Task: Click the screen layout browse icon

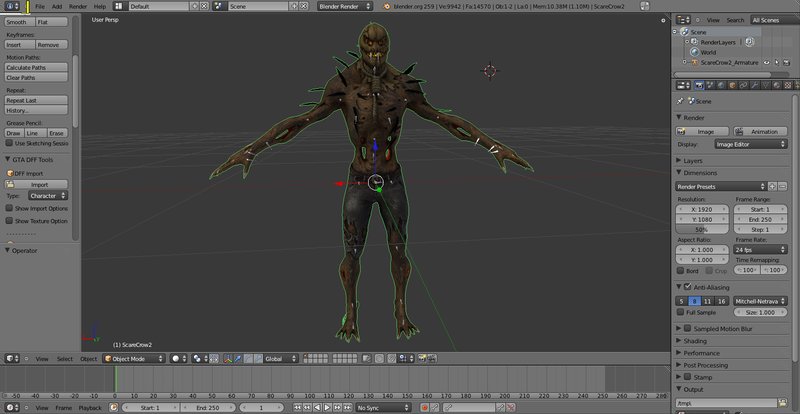Action: tap(118, 6)
